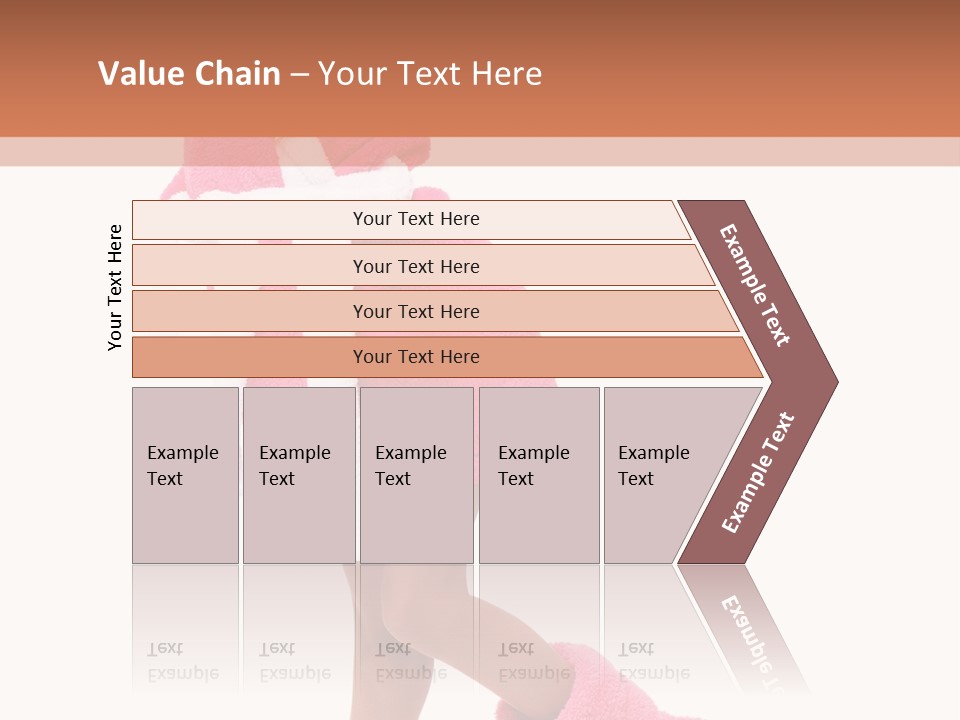Select the middle third "Example Text" box

point(416,474)
